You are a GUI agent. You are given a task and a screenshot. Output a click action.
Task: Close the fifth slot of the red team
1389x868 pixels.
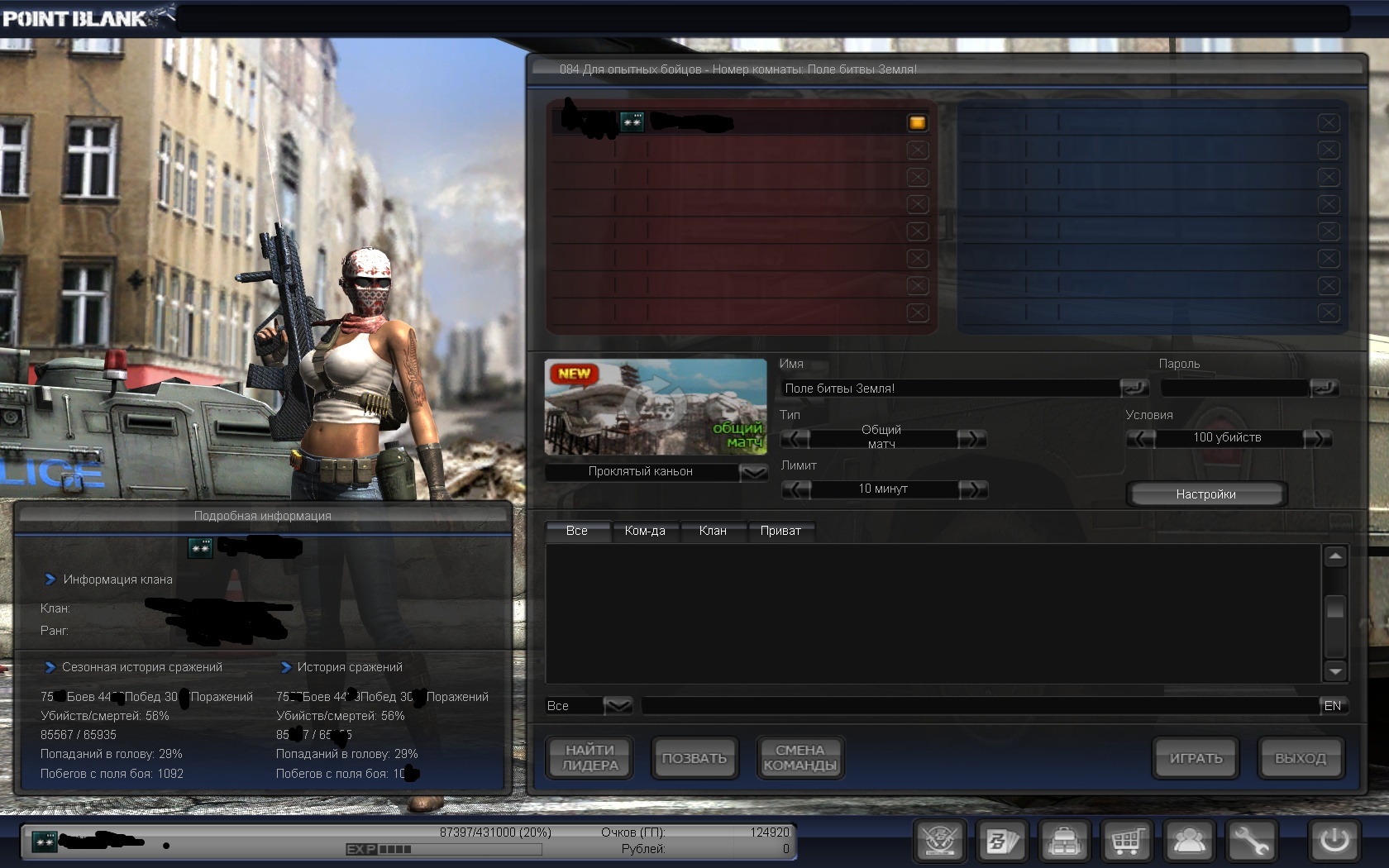coord(917,231)
